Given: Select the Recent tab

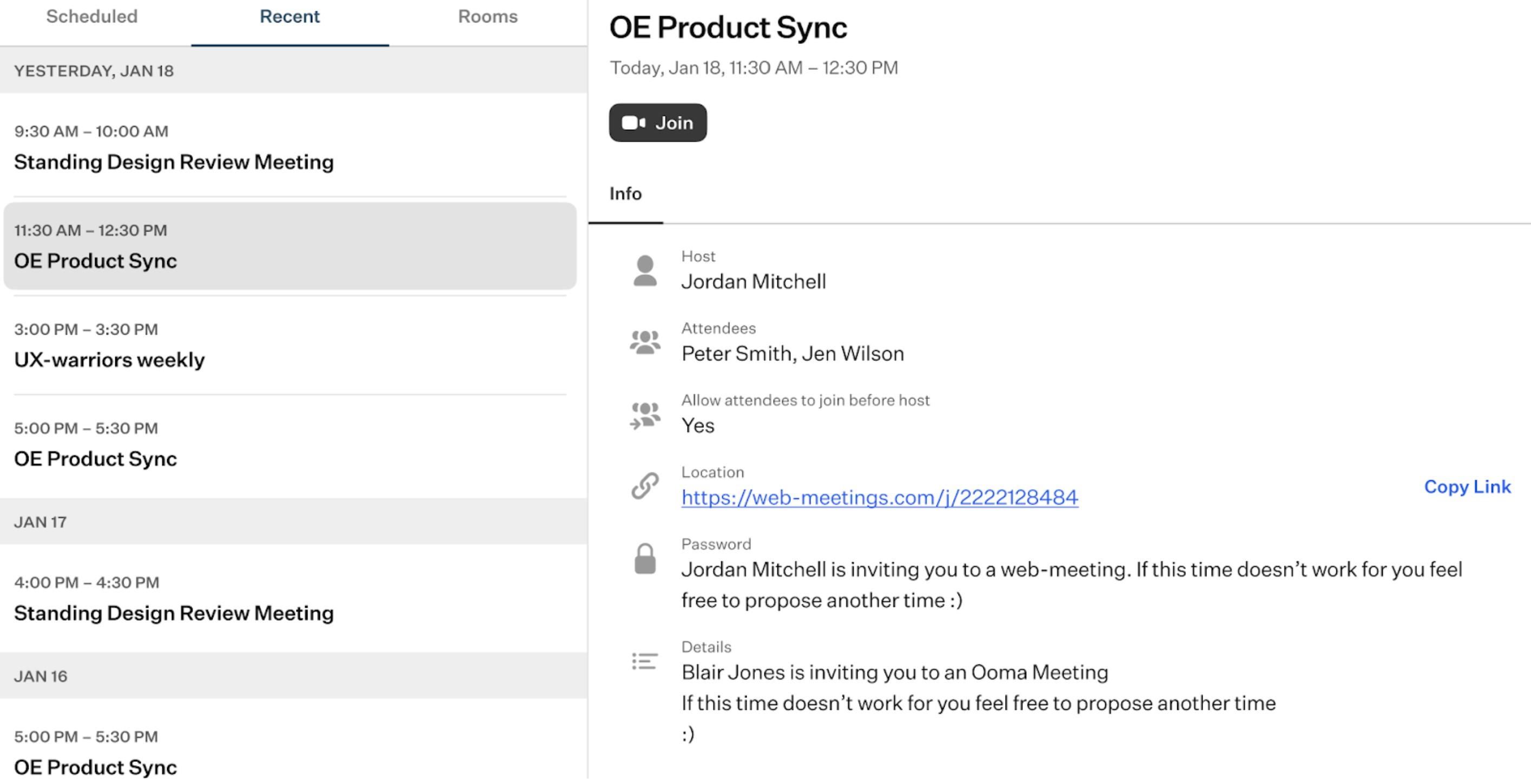Looking at the screenshot, I should (x=290, y=17).
